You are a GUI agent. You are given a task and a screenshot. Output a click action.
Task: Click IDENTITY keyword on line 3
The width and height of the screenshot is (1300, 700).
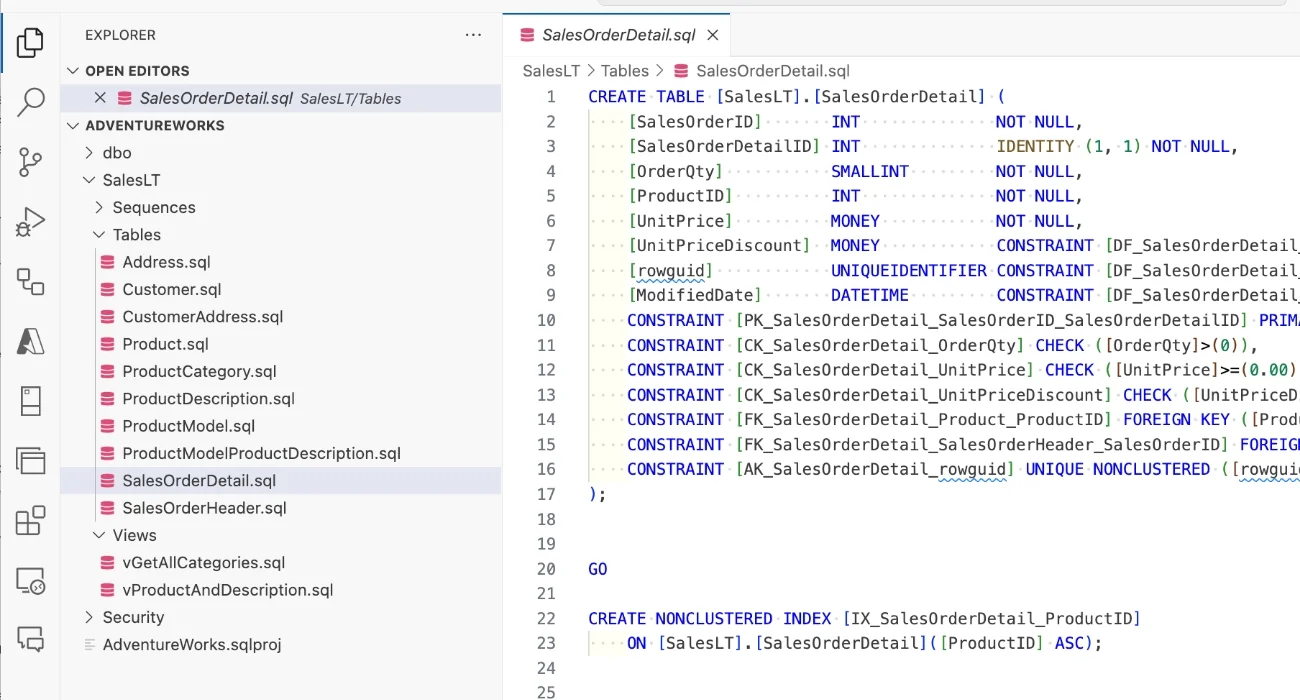coord(1035,147)
